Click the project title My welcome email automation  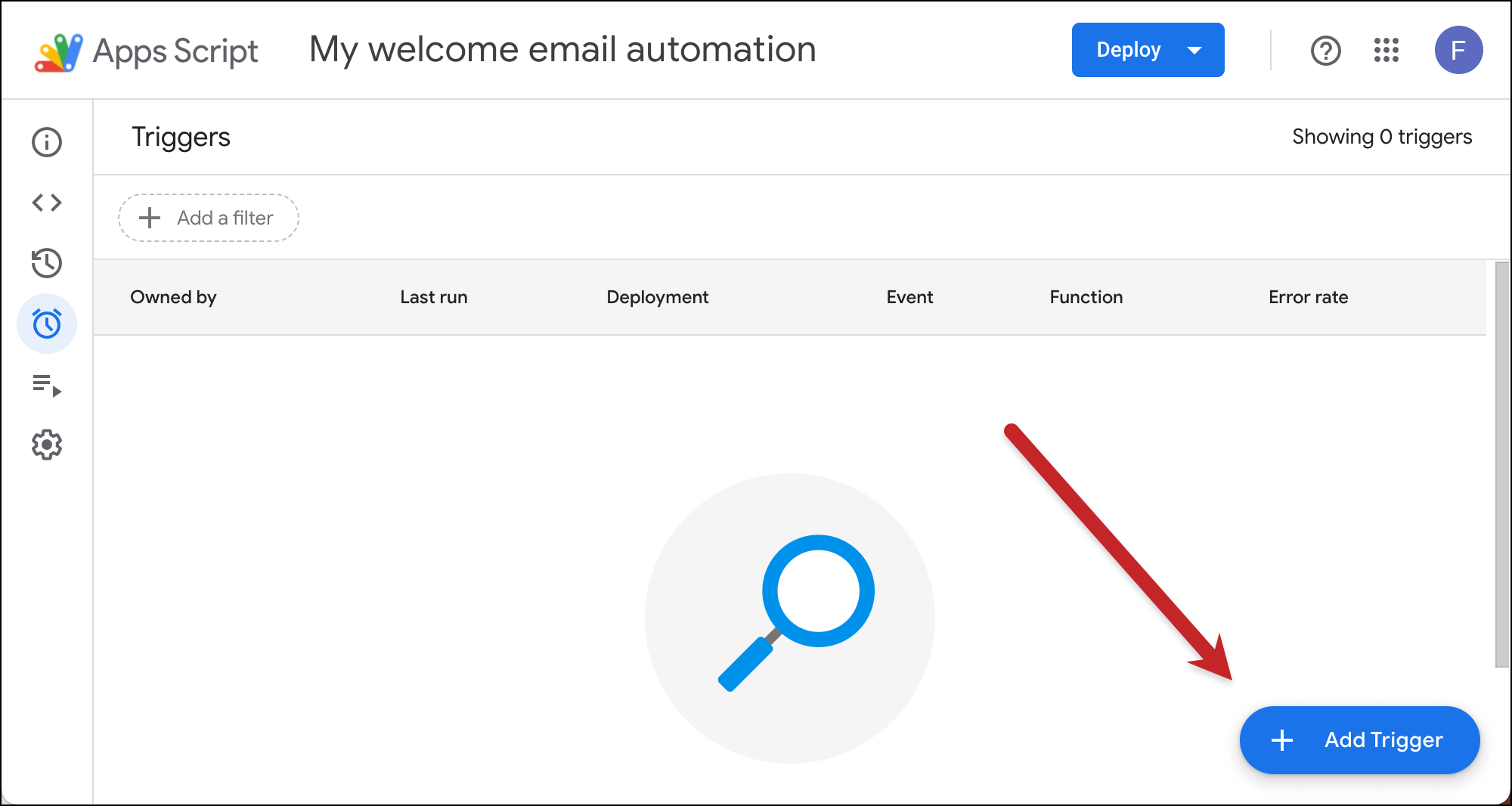click(562, 50)
